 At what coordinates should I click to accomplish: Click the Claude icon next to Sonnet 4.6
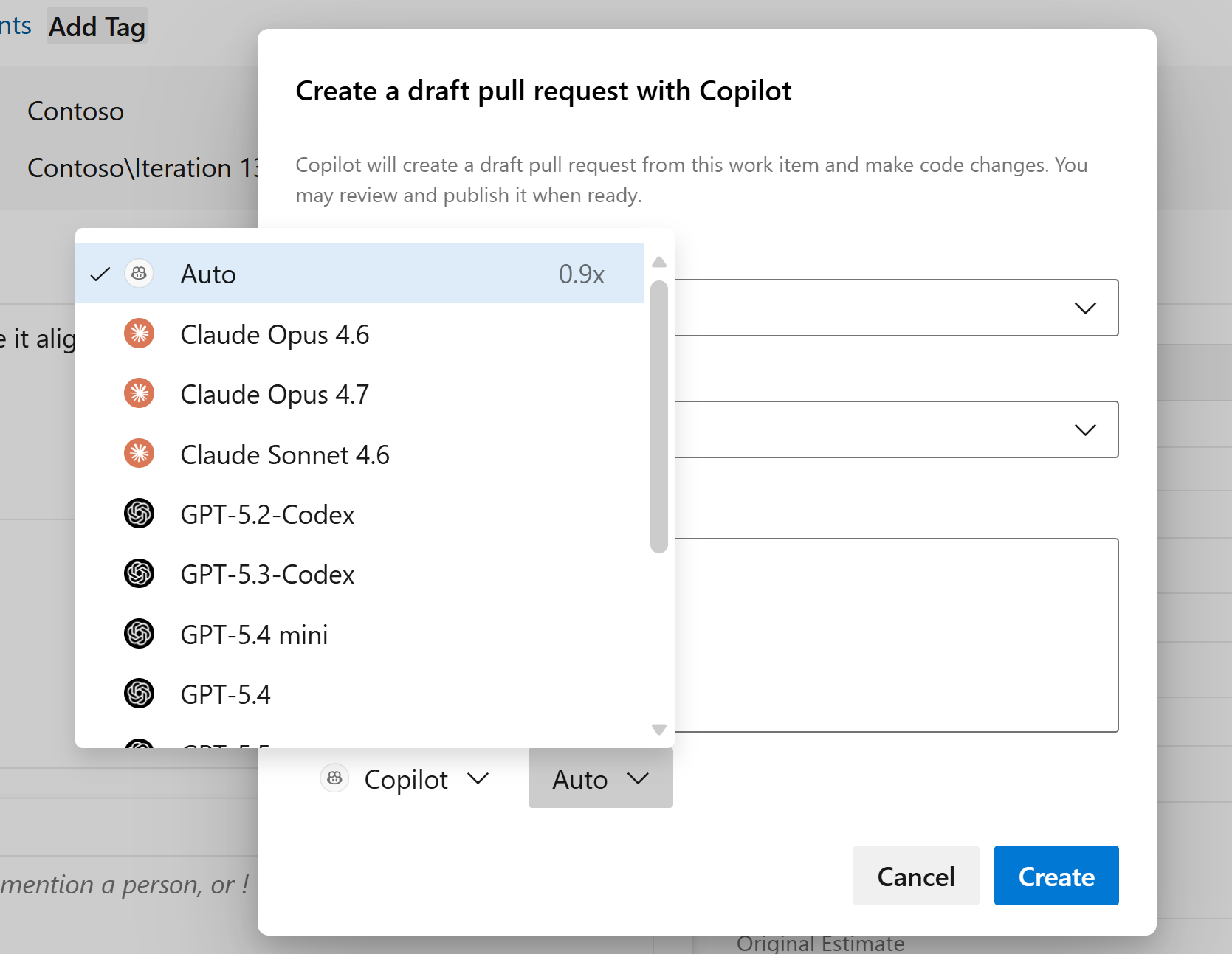click(x=139, y=454)
